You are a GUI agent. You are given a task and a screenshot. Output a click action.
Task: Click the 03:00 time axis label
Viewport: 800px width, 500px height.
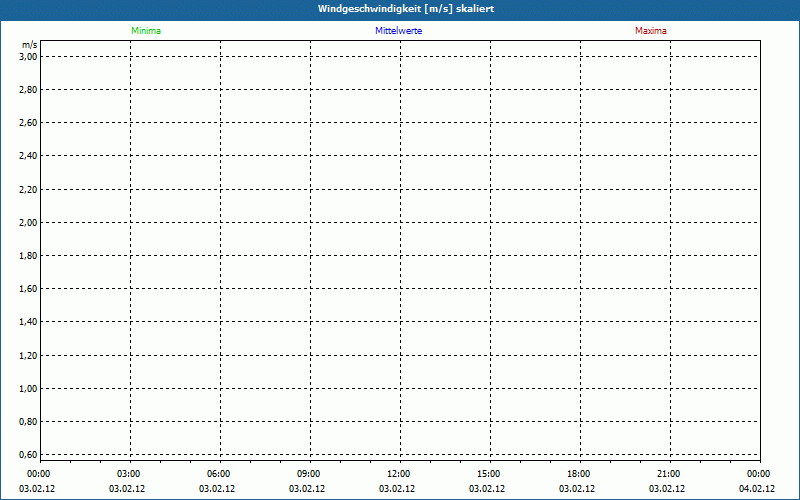[129, 474]
